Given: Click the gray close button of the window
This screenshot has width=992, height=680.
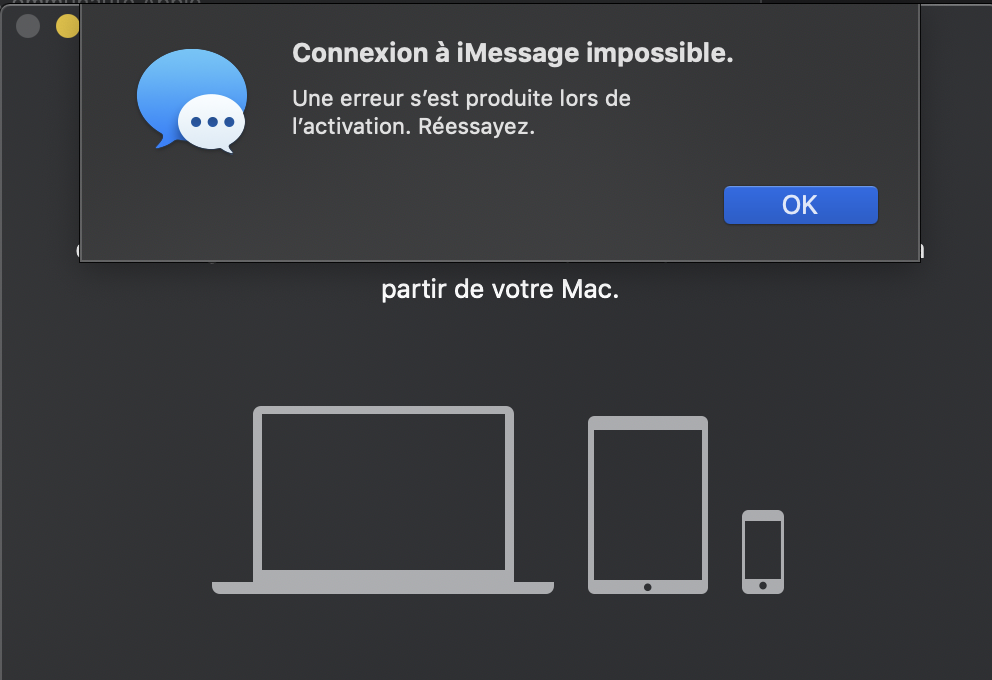Looking at the screenshot, I should point(28,26).
